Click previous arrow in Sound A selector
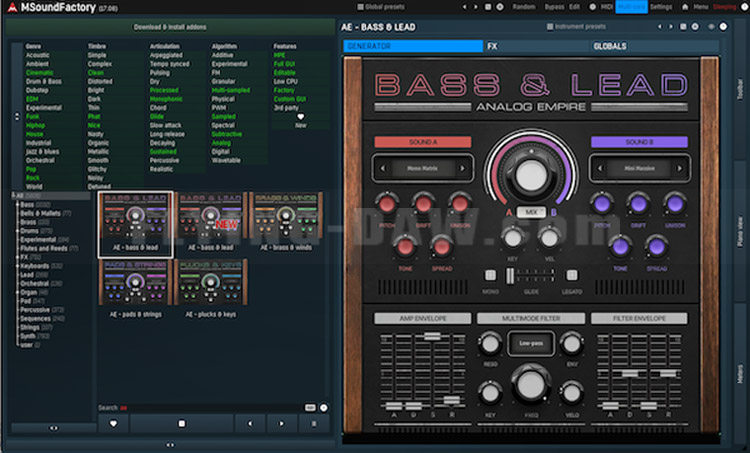The image size is (750, 453). (383, 168)
